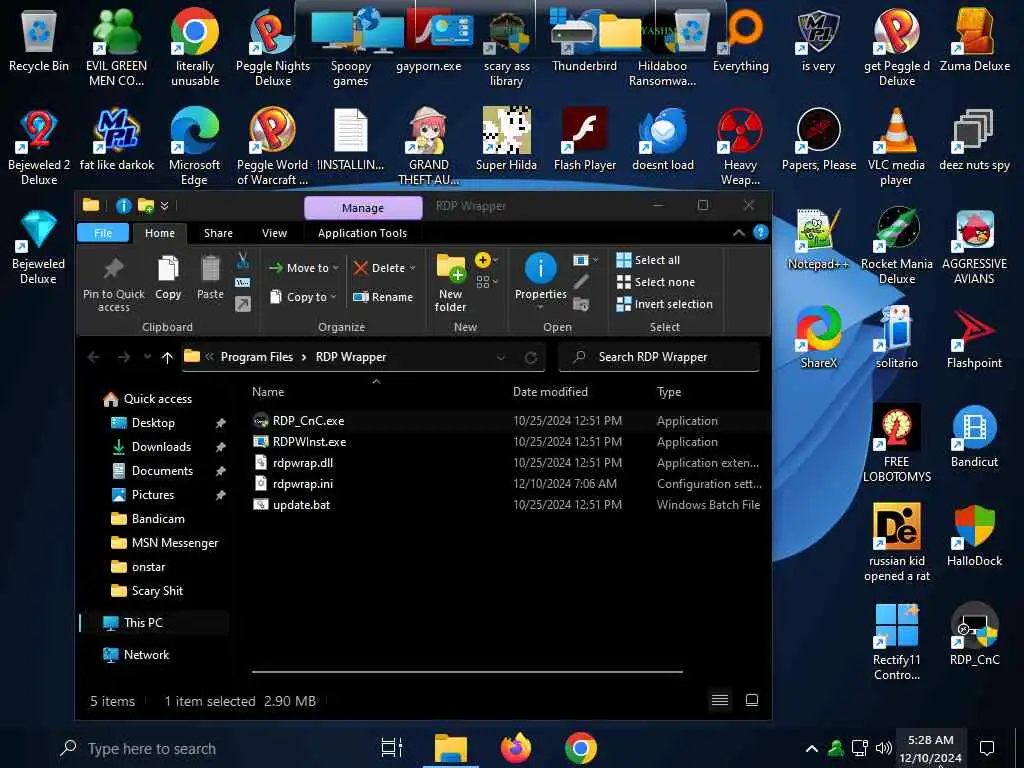Select Network in the navigation pane
The height and width of the screenshot is (768, 1024).
146,655
